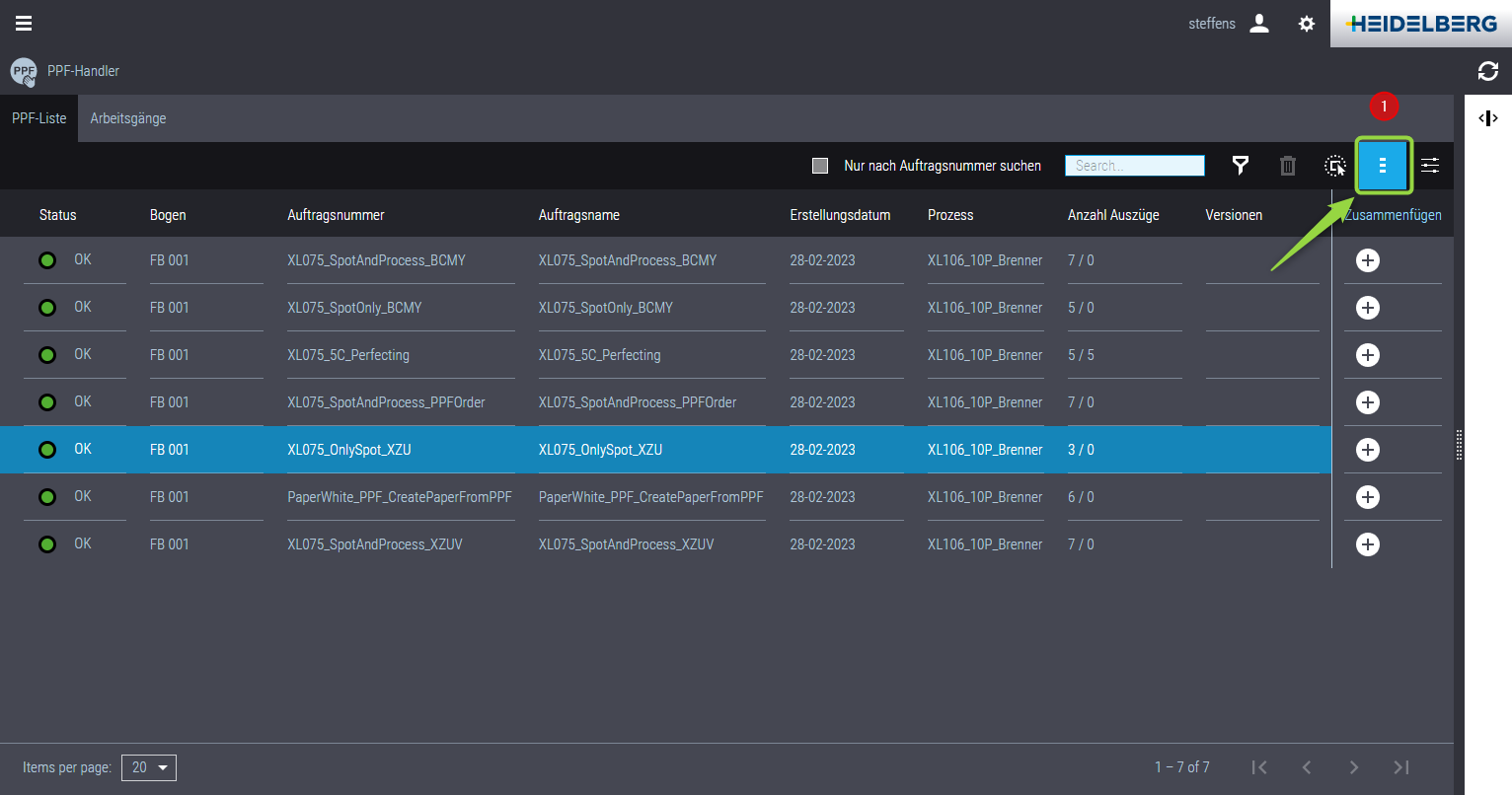Open the filter funnel icon
Viewport: 1512px width, 795px height.
1241,166
